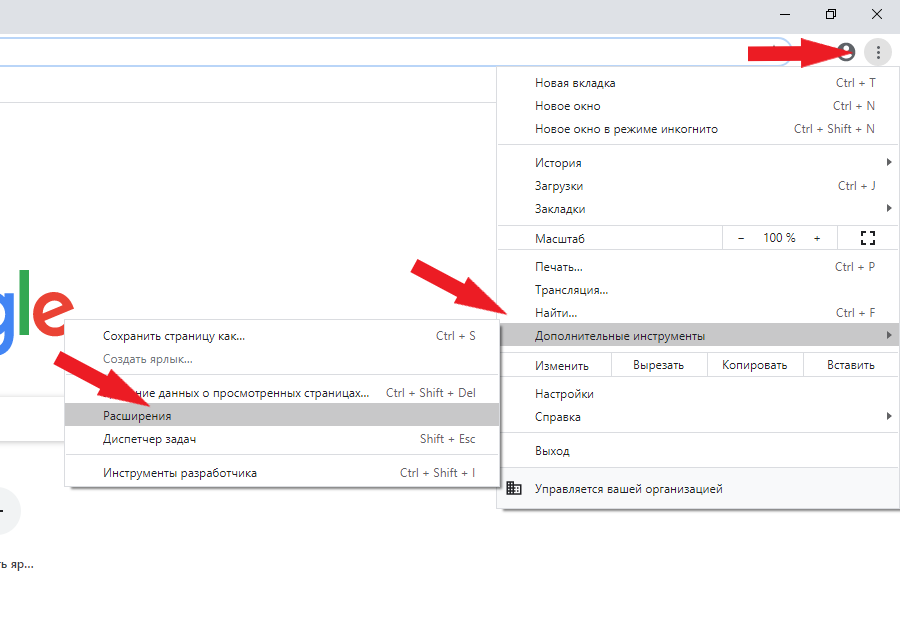This screenshot has height=621, width=900.
Task: Restore the browser window size
Action: (831, 14)
